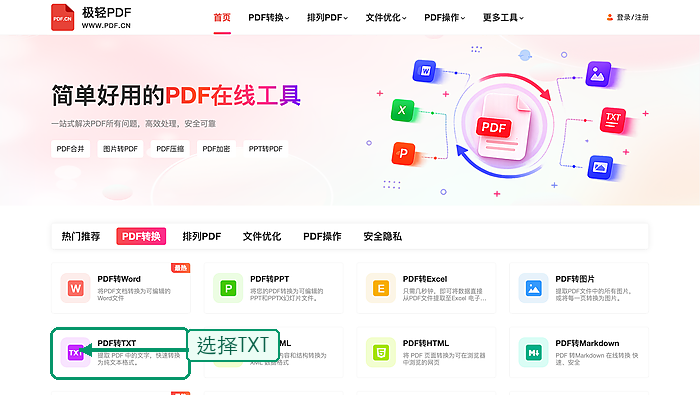Screen dimensions: 700x395
Task: Open the PDF转Excel tool title
Action: (x=425, y=279)
